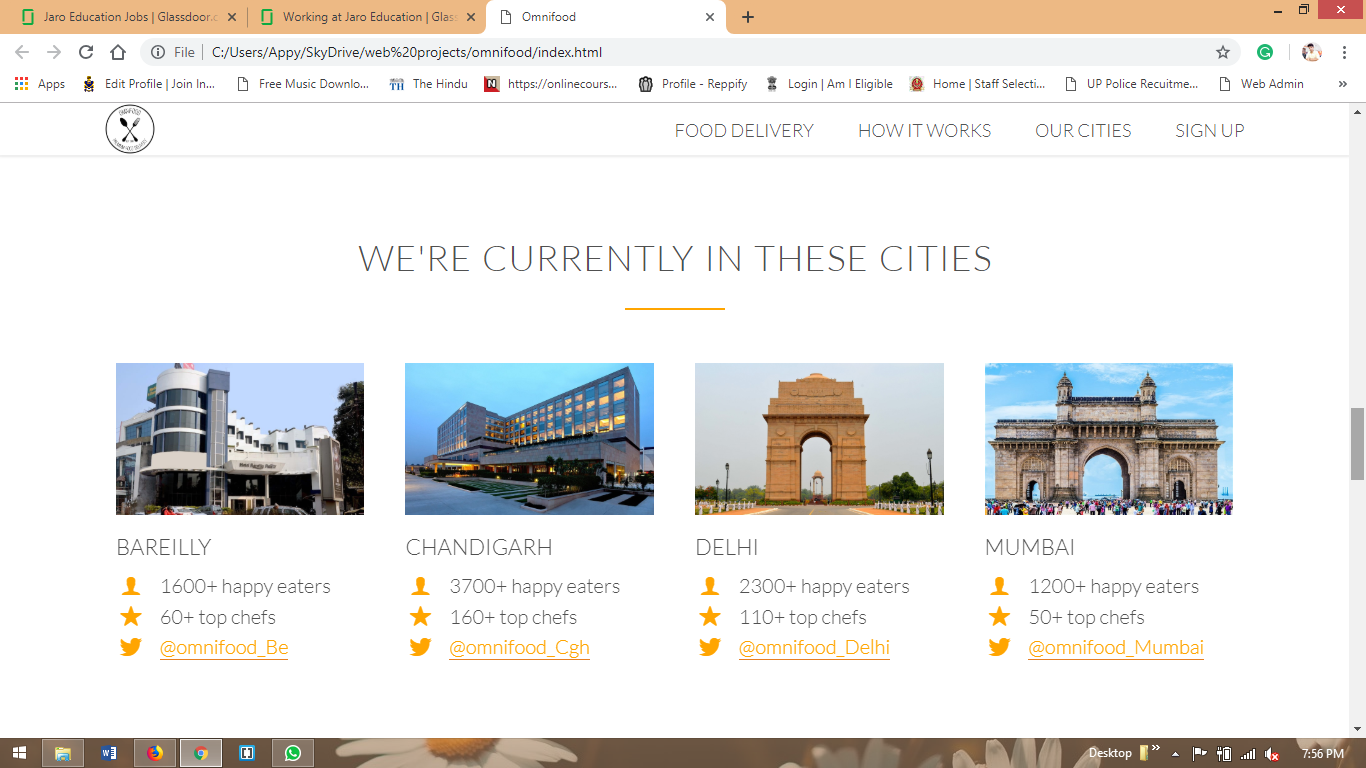The image size is (1366, 768).
Task: Bookmark this page with star icon
Action: tap(1222, 52)
